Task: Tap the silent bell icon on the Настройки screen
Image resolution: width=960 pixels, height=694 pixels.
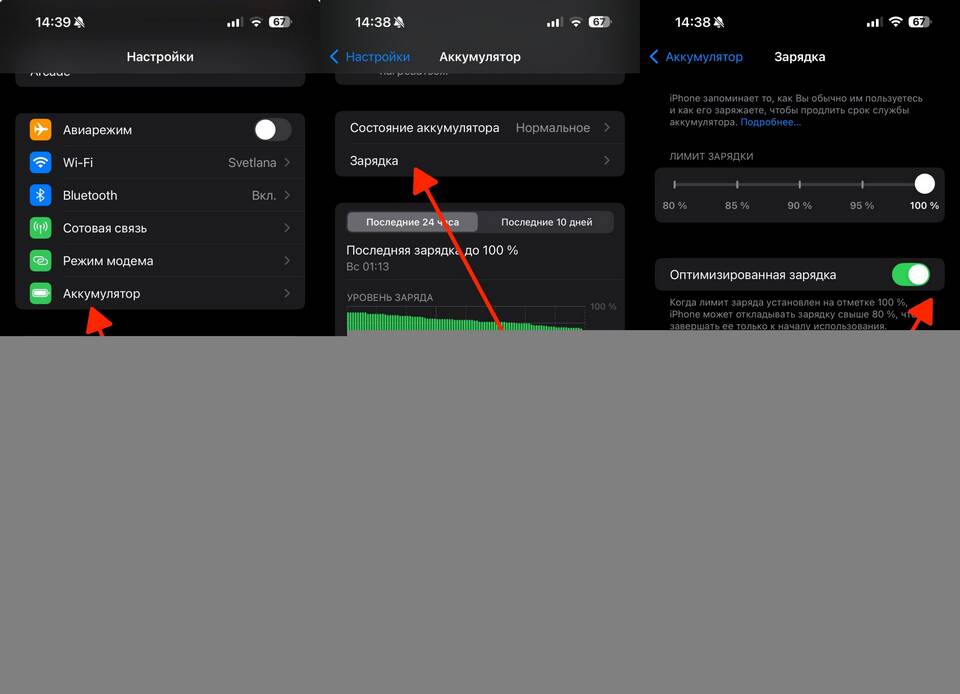Action: click(x=79, y=23)
